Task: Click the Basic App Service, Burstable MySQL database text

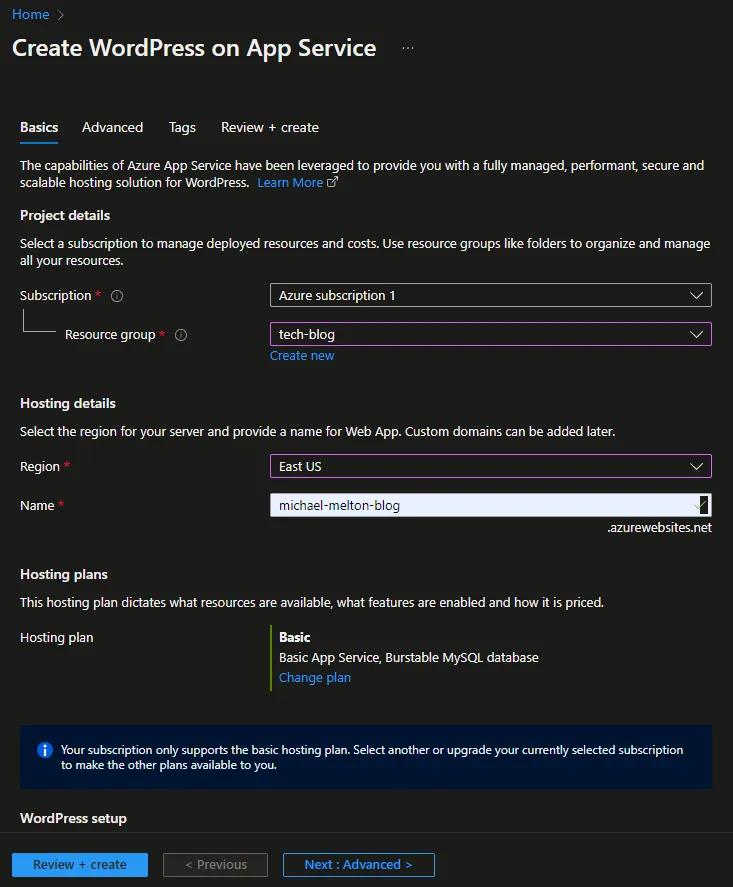Action: click(408, 658)
